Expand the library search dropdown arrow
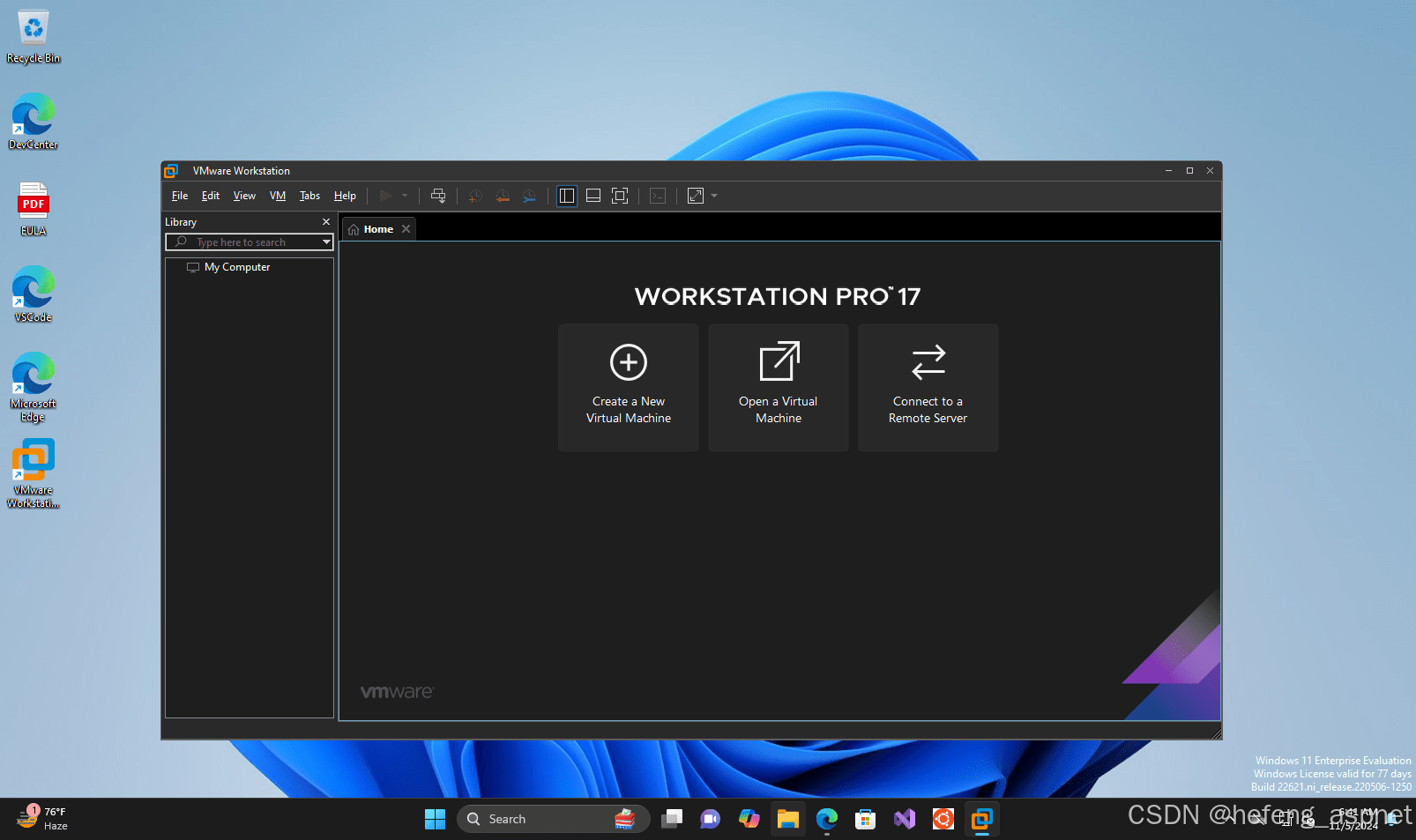The width and height of the screenshot is (1416, 840). (x=325, y=242)
